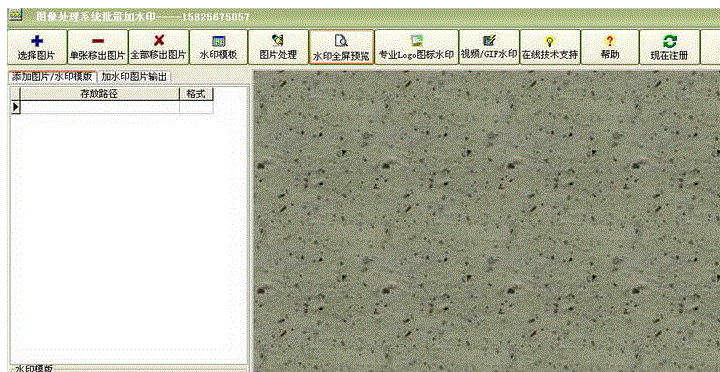Click the partially visible button after 现在注册
The width and height of the screenshot is (720, 372).
pos(710,47)
